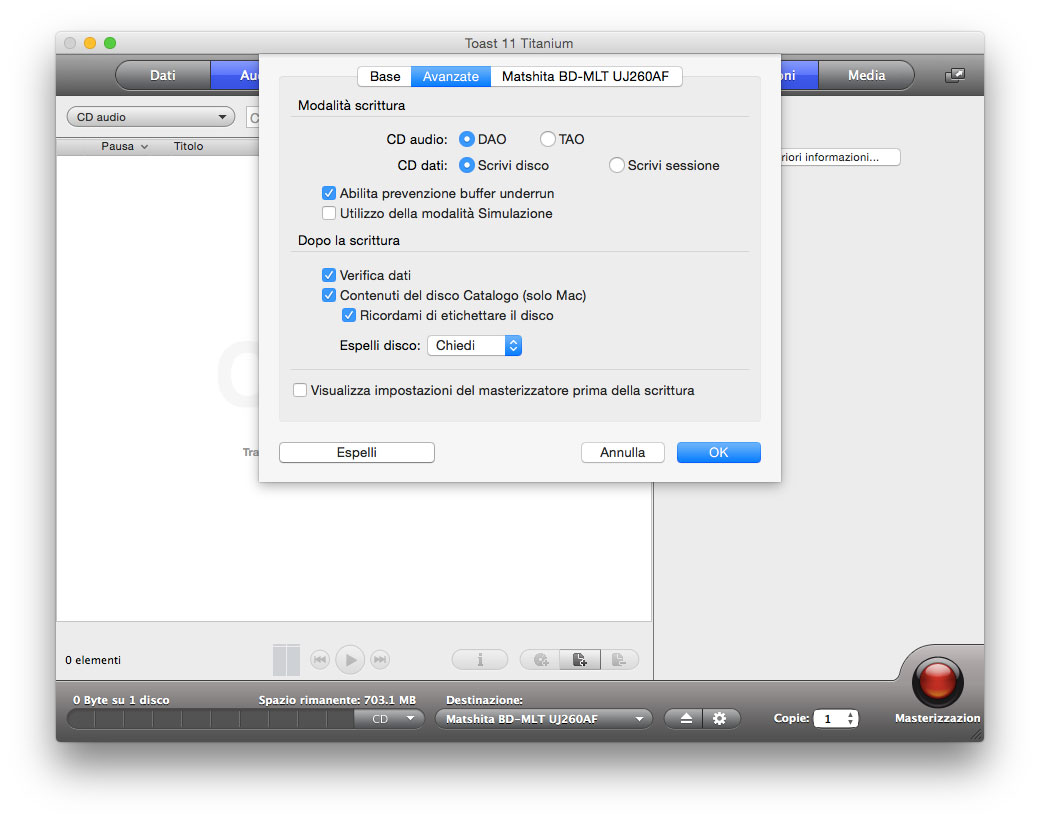The height and width of the screenshot is (822, 1040).
Task: Open the CD disc type dropdown
Action: pyautogui.click(x=389, y=719)
